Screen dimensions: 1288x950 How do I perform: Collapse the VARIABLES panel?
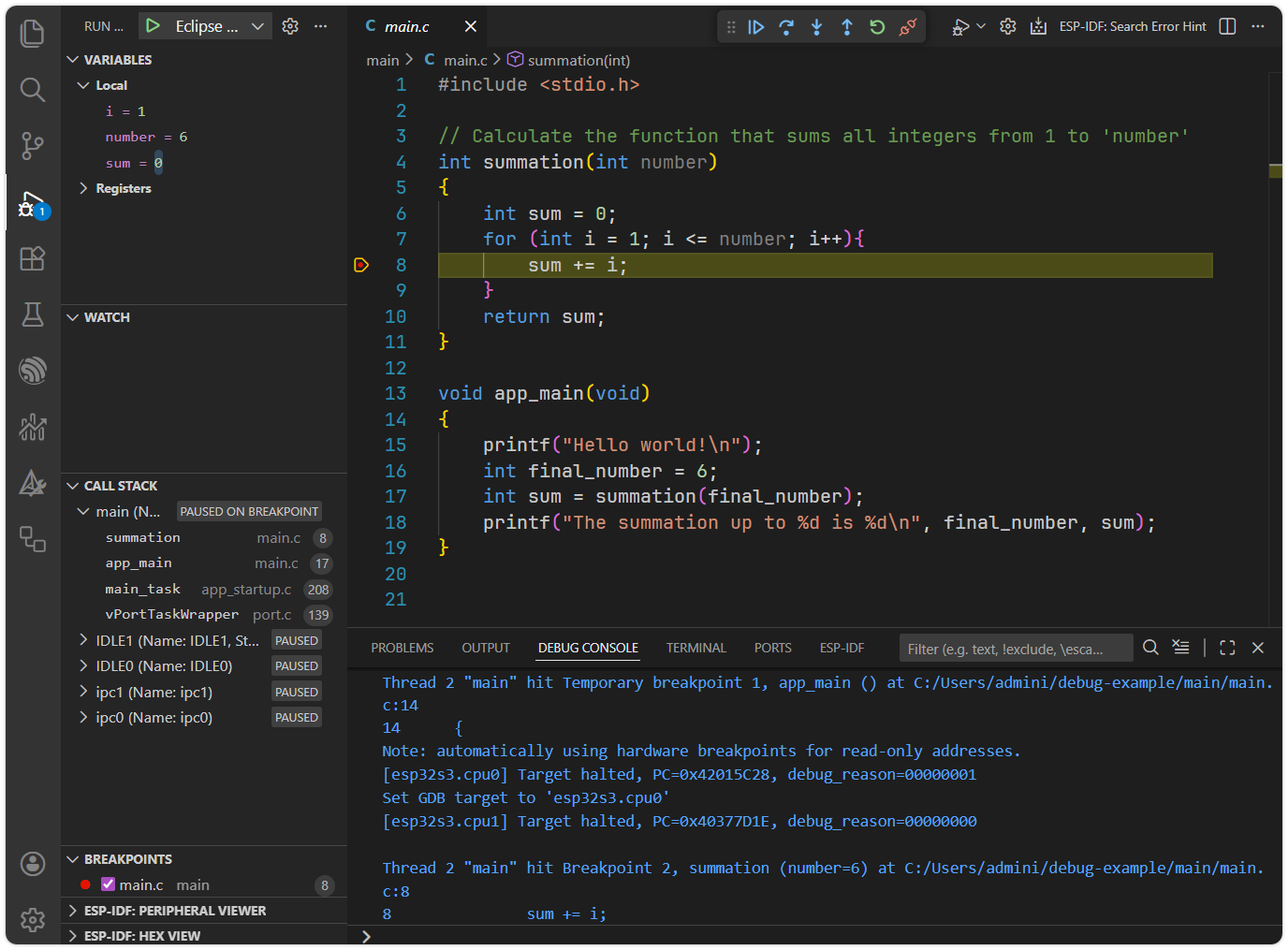point(73,59)
